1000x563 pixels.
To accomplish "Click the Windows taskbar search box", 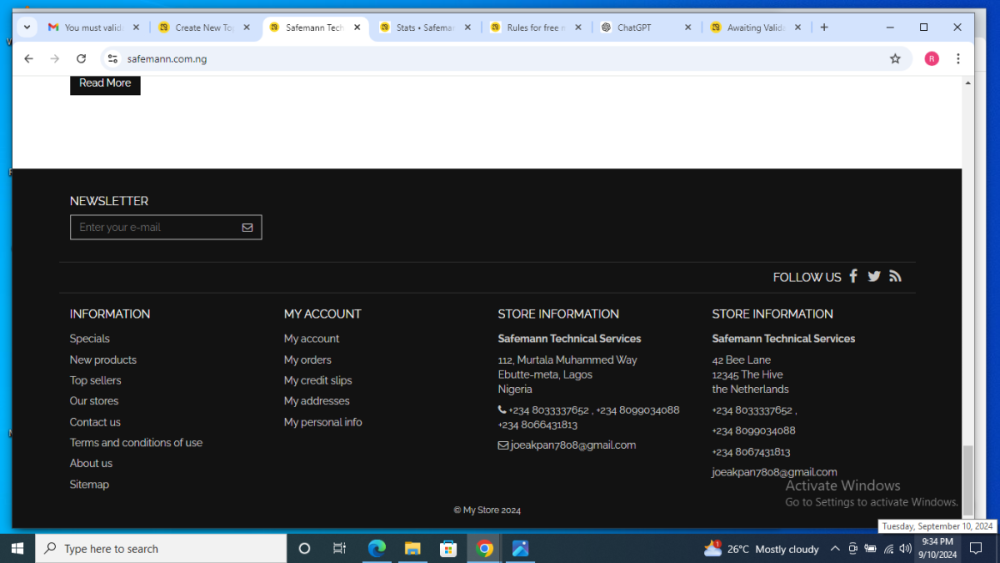I will (x=161, y=548).
